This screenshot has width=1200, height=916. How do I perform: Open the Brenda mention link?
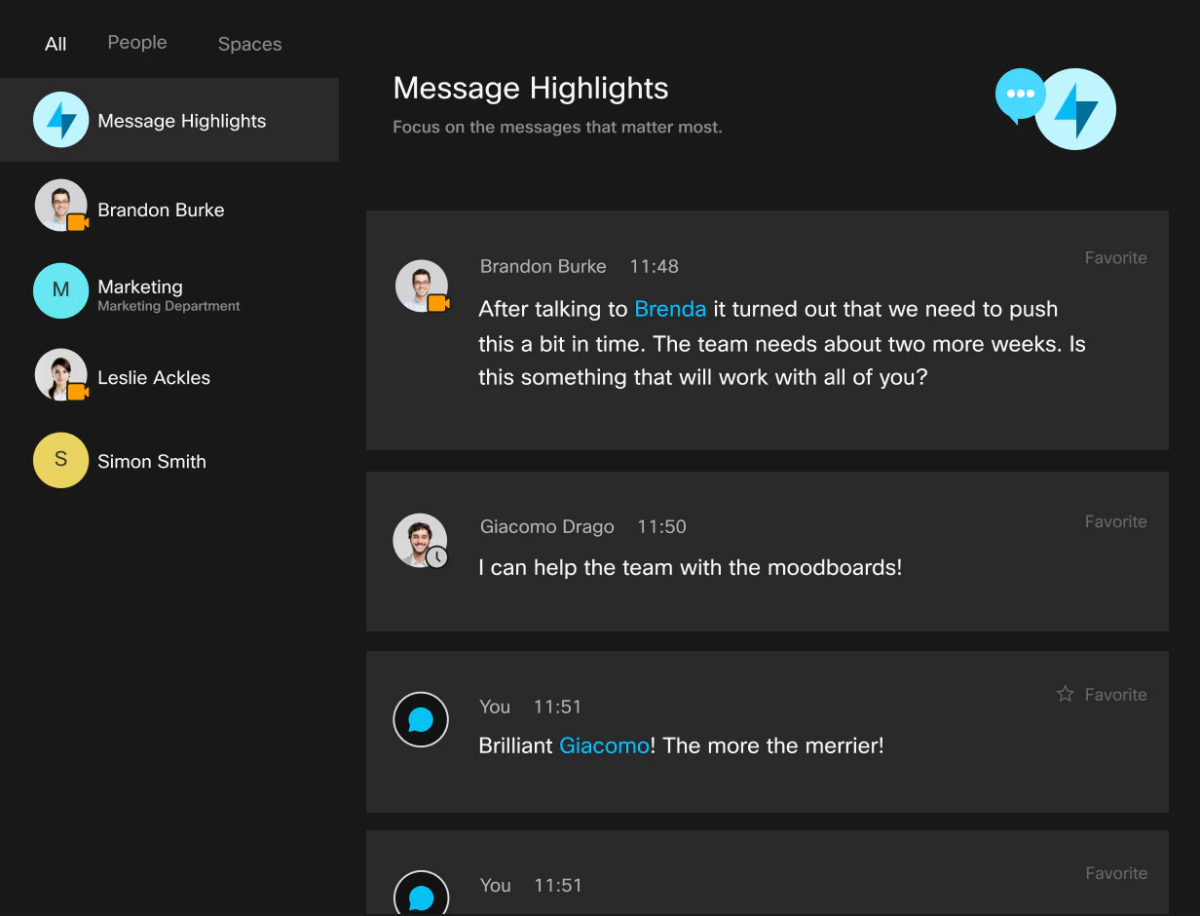pos(670,309)
